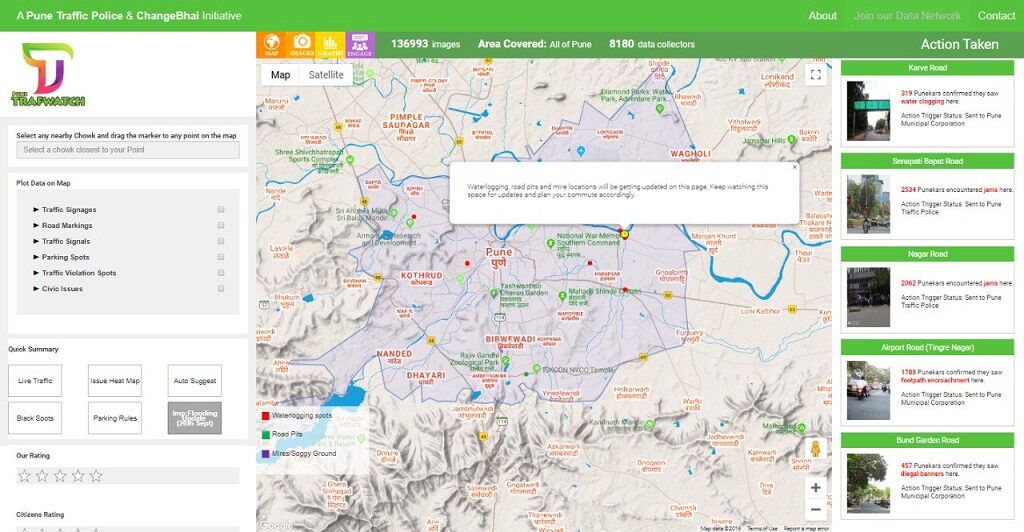Open the purple Engage people icon
The height and width of the screenshot is (532, 1024).
click(x=360, y=44)
